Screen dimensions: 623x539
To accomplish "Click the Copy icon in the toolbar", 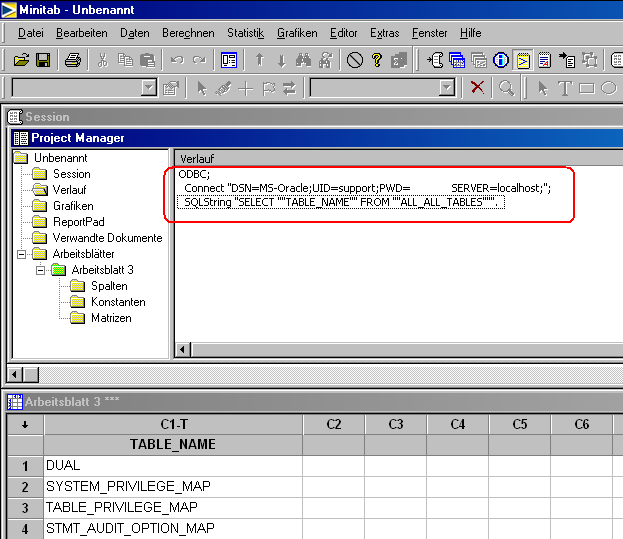I will (126, 60).
